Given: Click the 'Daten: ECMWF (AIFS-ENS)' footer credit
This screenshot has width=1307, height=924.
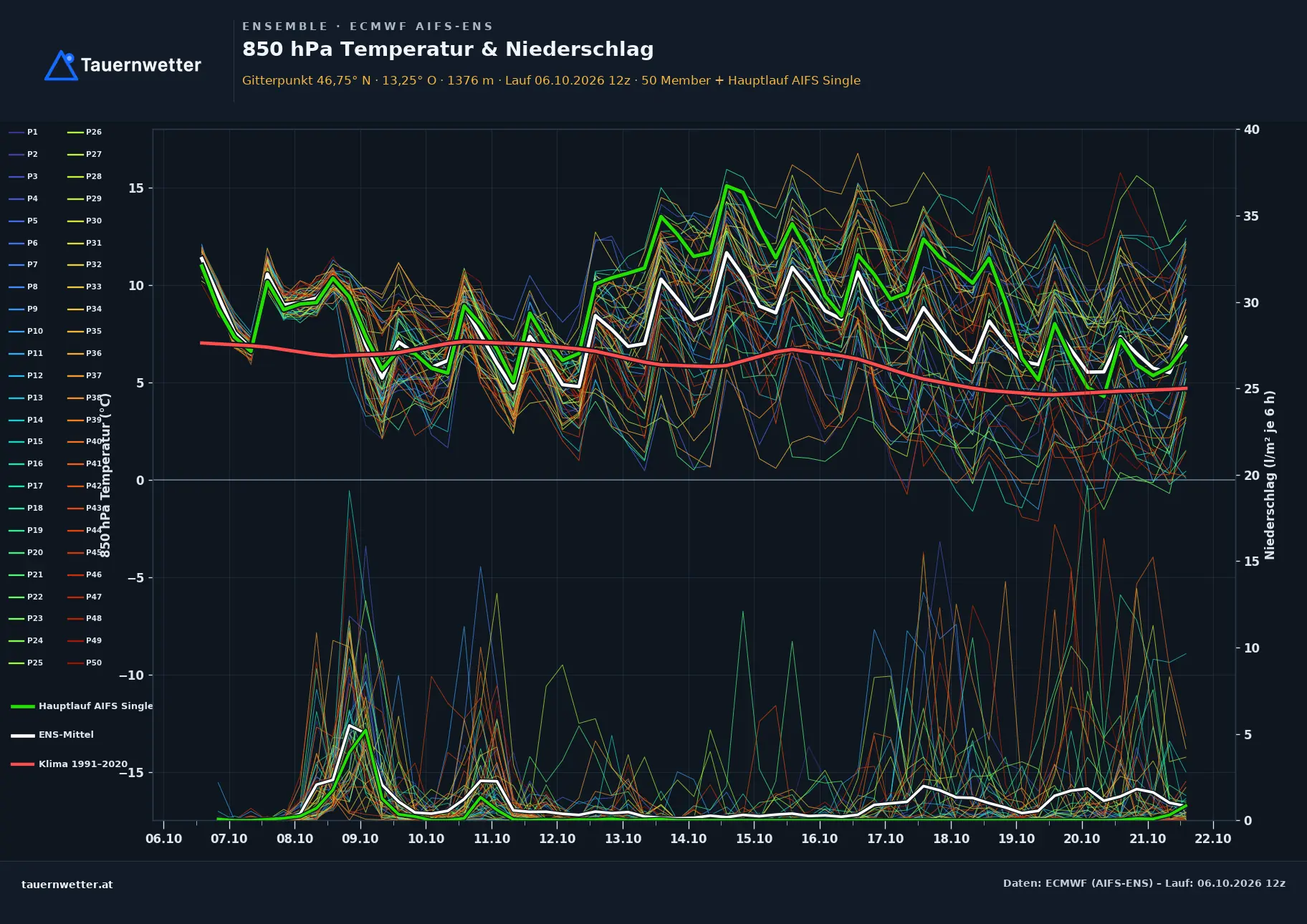Looking at the screenshot, I should tap(1144, 883).
